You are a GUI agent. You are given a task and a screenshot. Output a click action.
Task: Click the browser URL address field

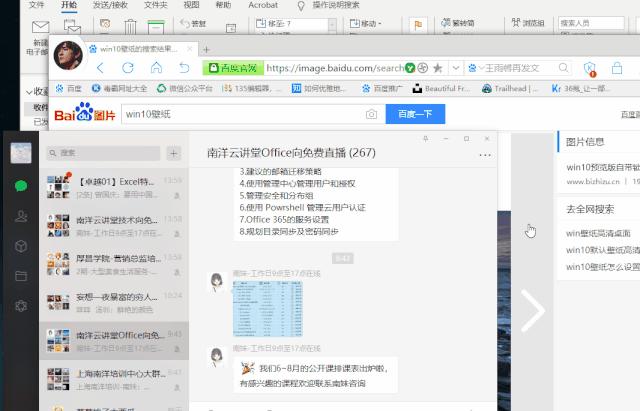(335, 68)
